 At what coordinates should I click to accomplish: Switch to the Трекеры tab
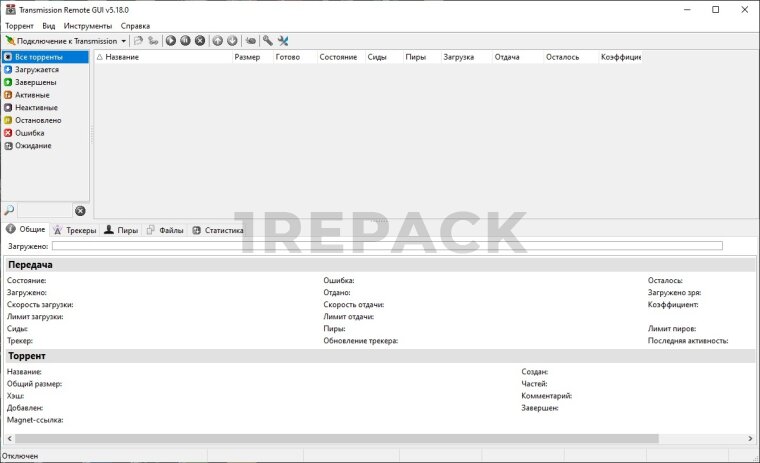[x=80, y=230]
